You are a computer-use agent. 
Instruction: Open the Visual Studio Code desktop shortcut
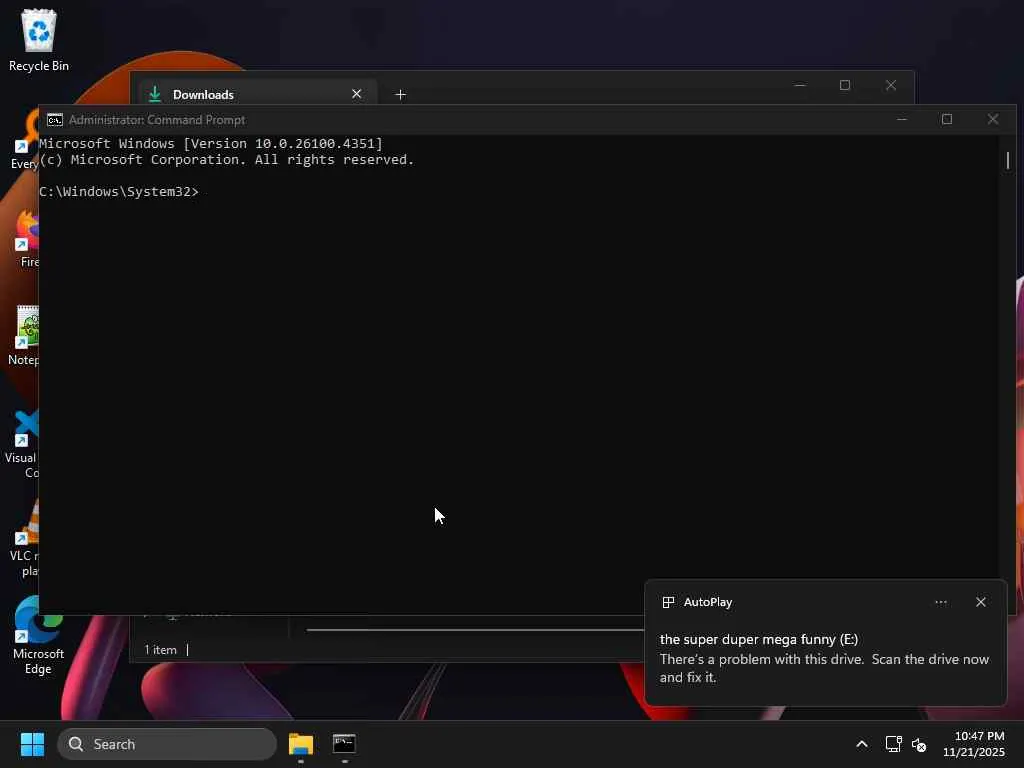(x=22, y=441)
